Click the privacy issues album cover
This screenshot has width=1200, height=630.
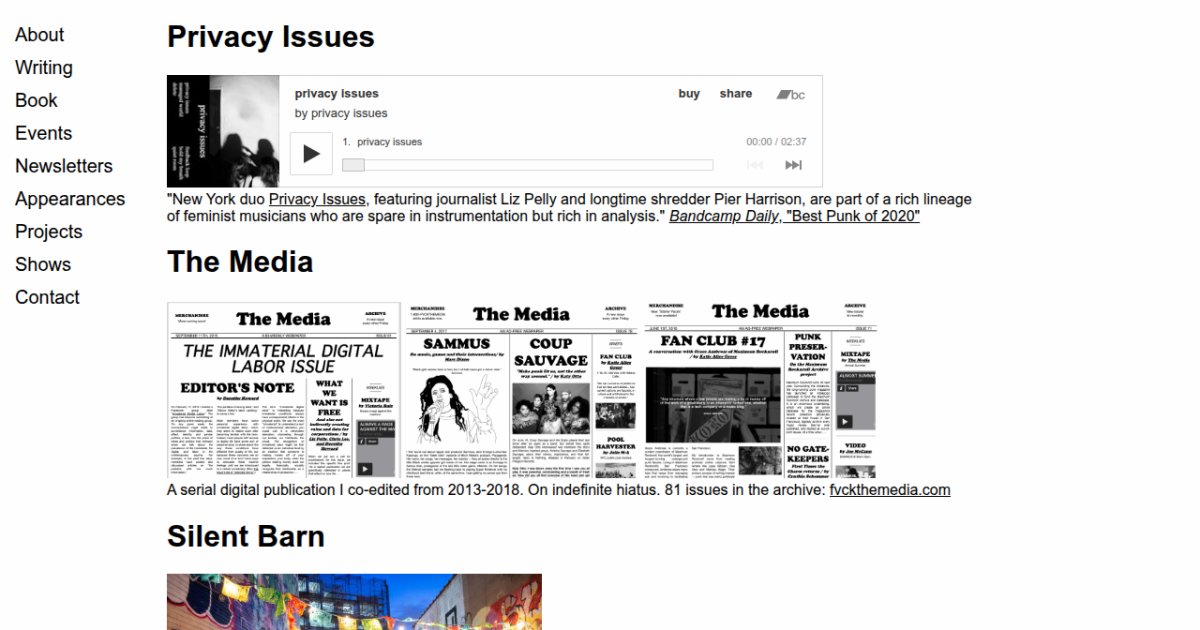pos(223,131)
